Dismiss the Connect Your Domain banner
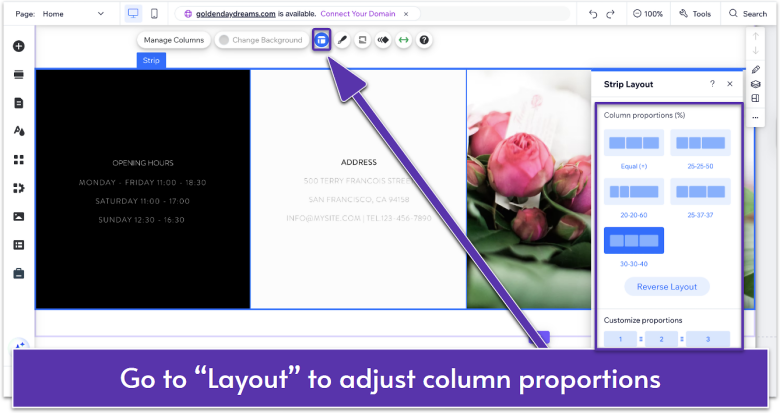 click(x=406, y=14)
